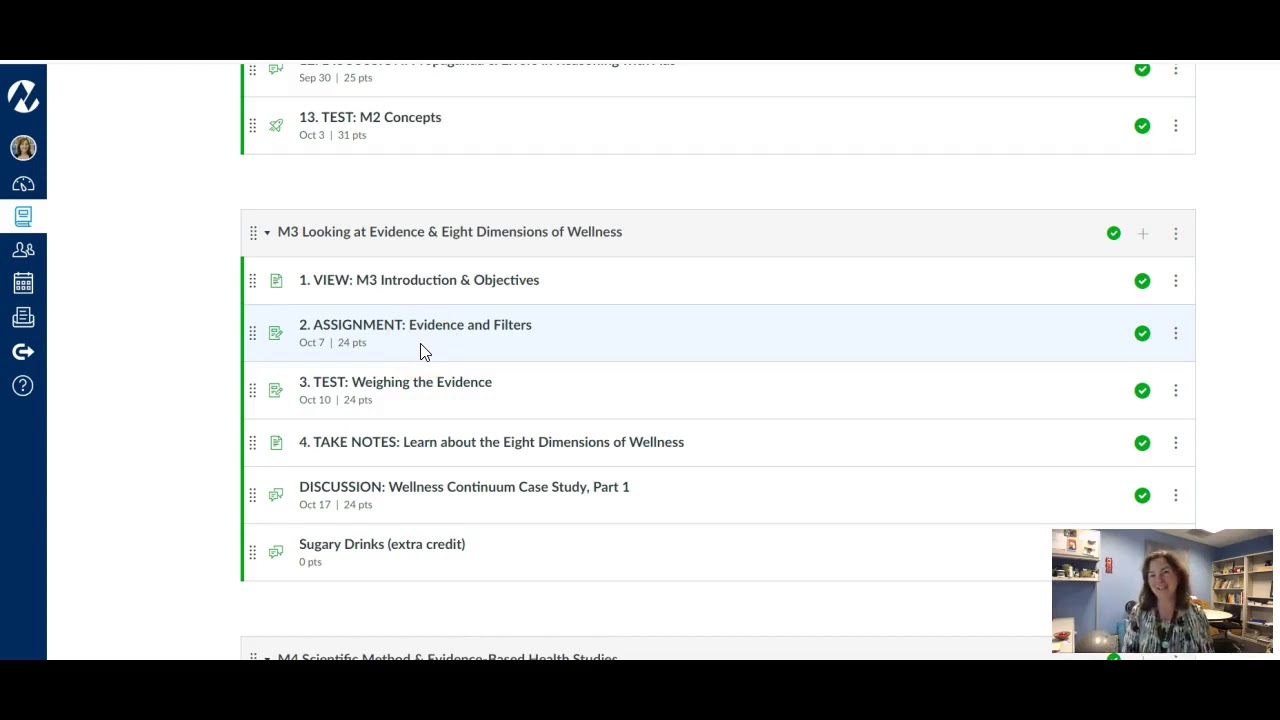Open options menu for TAKE NOTES item

point(1176,443)
